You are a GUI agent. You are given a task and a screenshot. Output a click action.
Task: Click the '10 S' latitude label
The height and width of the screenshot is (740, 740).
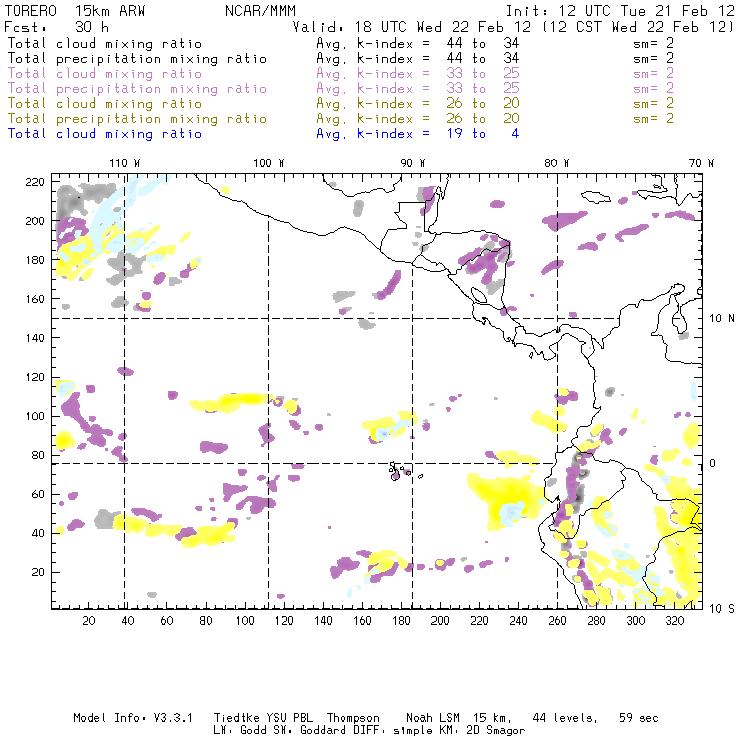[x=722, y=609]
